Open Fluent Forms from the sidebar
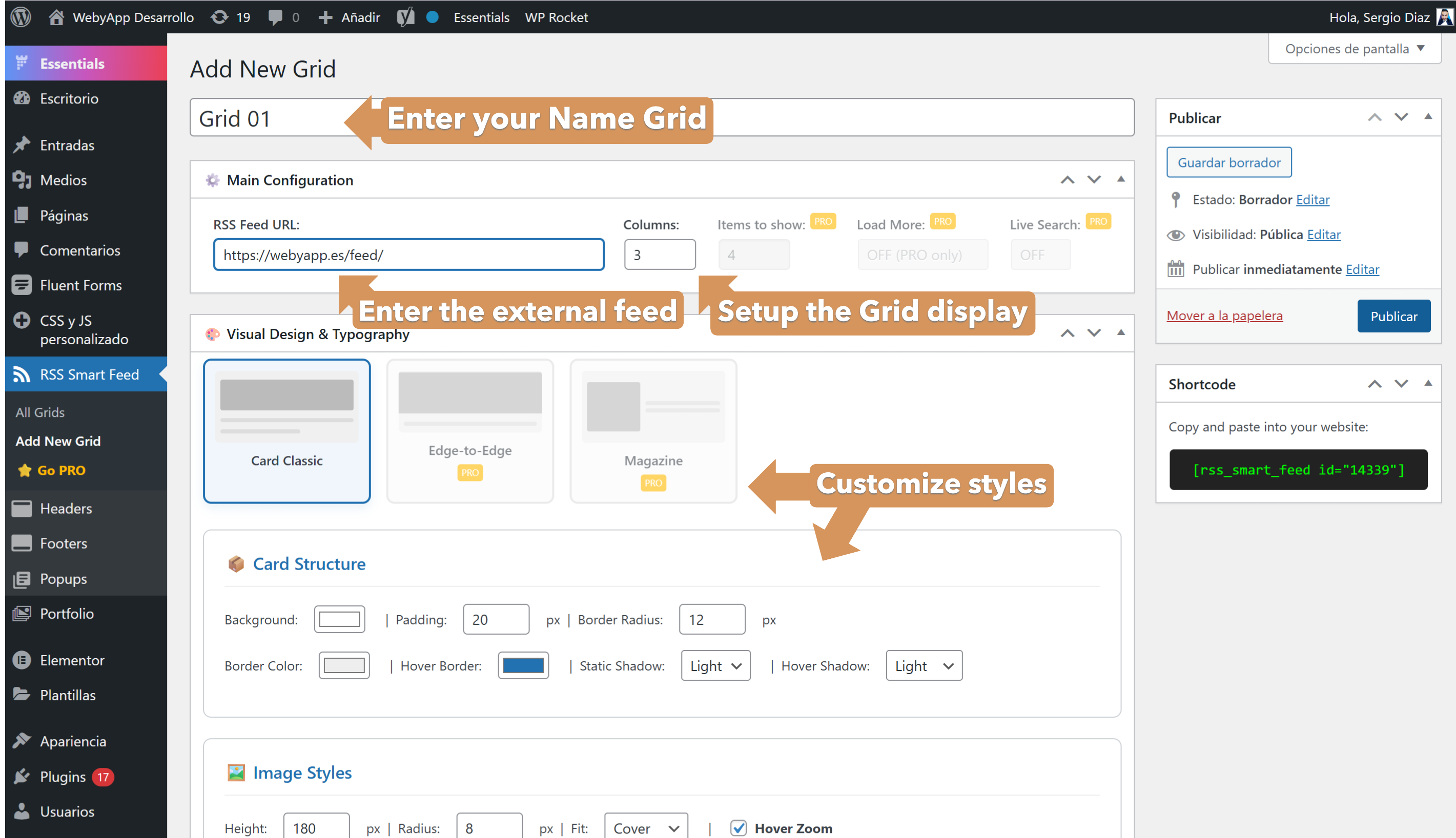 (80, 285)
